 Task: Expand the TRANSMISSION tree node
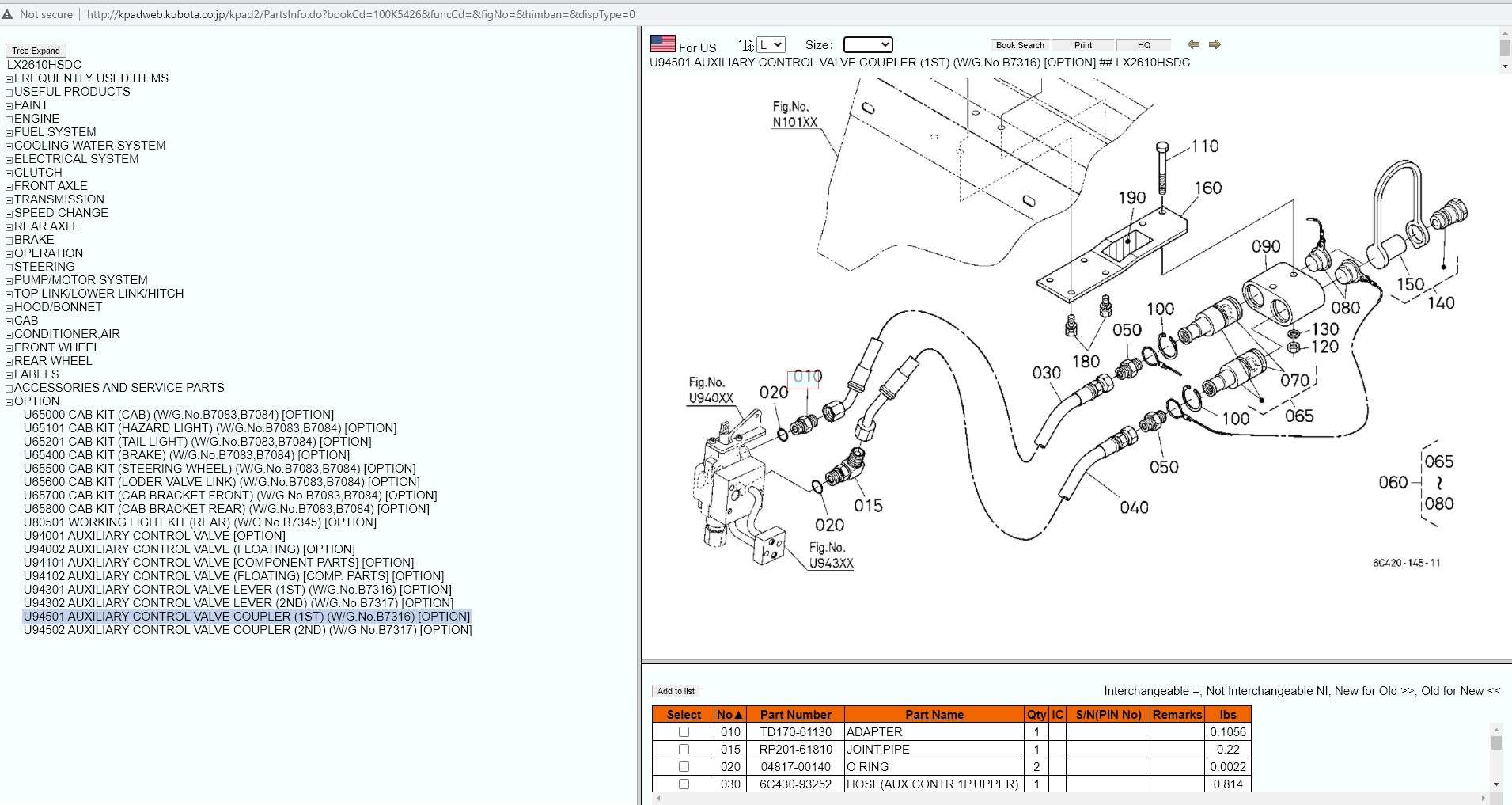[9, 200]
